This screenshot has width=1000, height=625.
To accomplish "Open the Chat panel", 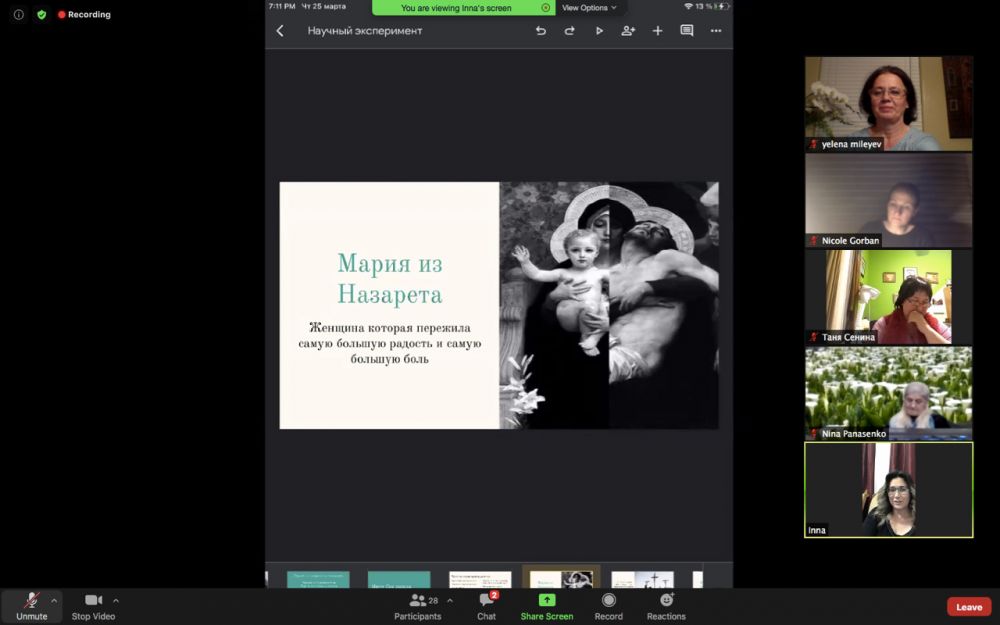I will click(487, 606).
